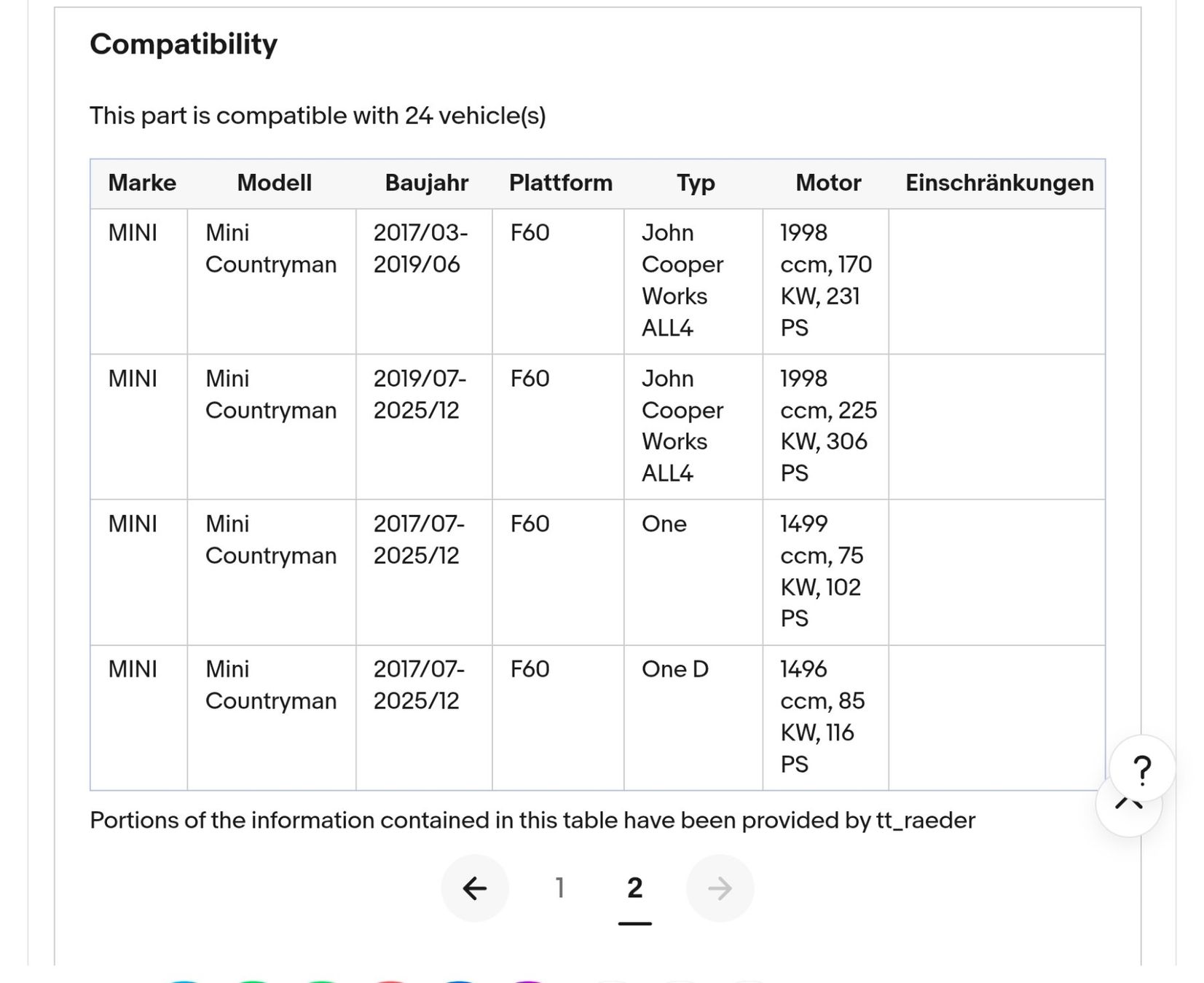The image size is (1204, 983).
Task: Click the Typ column header
Action: click(x=696, y=183)
